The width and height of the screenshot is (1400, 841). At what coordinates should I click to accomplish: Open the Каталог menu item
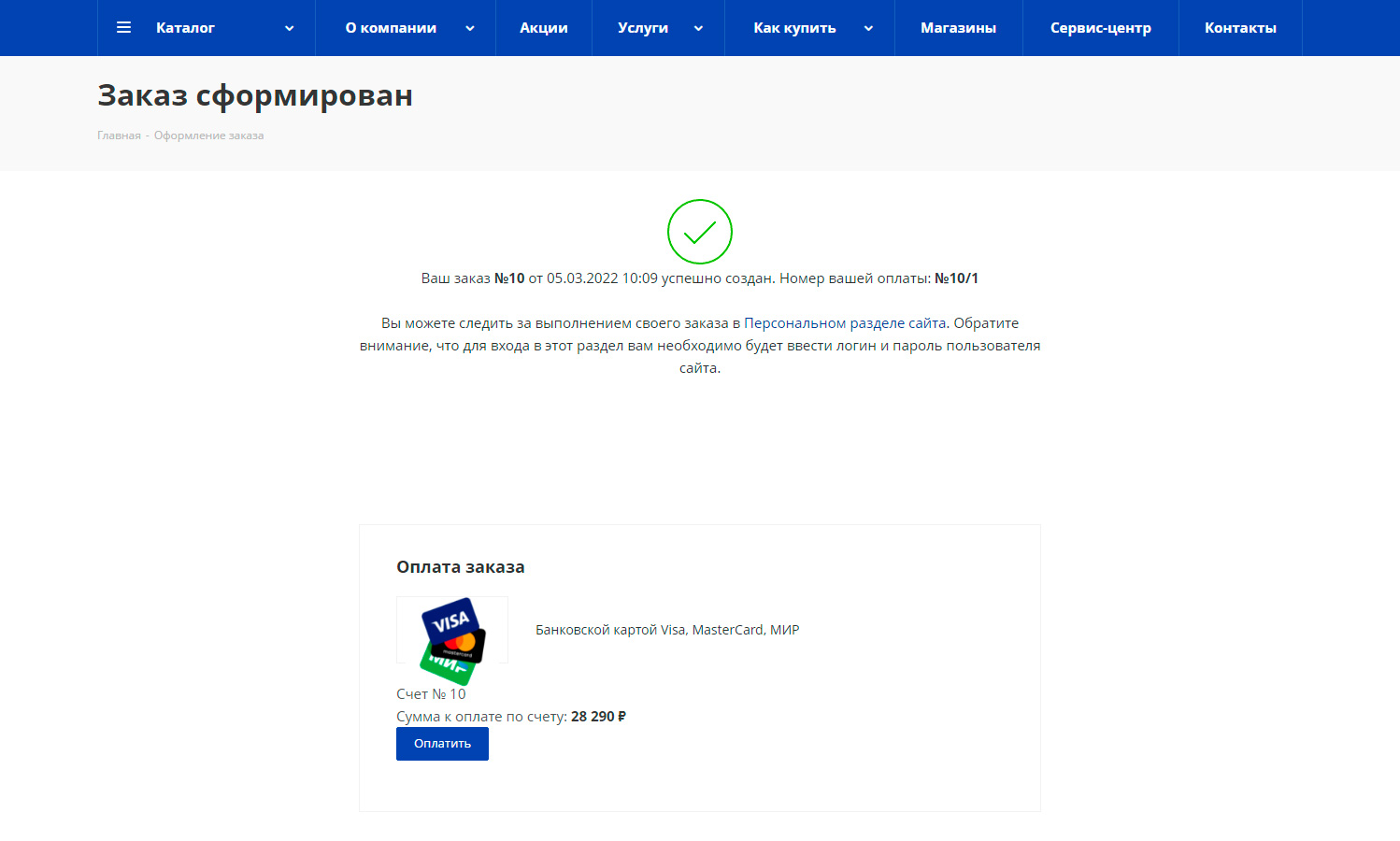click(x=185, y=28)
